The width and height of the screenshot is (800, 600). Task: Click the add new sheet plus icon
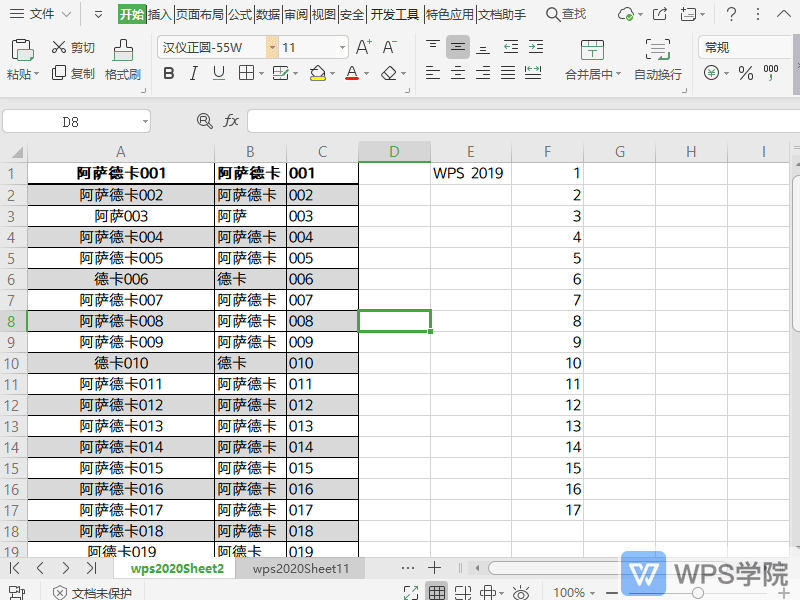(x=435, y=568)
